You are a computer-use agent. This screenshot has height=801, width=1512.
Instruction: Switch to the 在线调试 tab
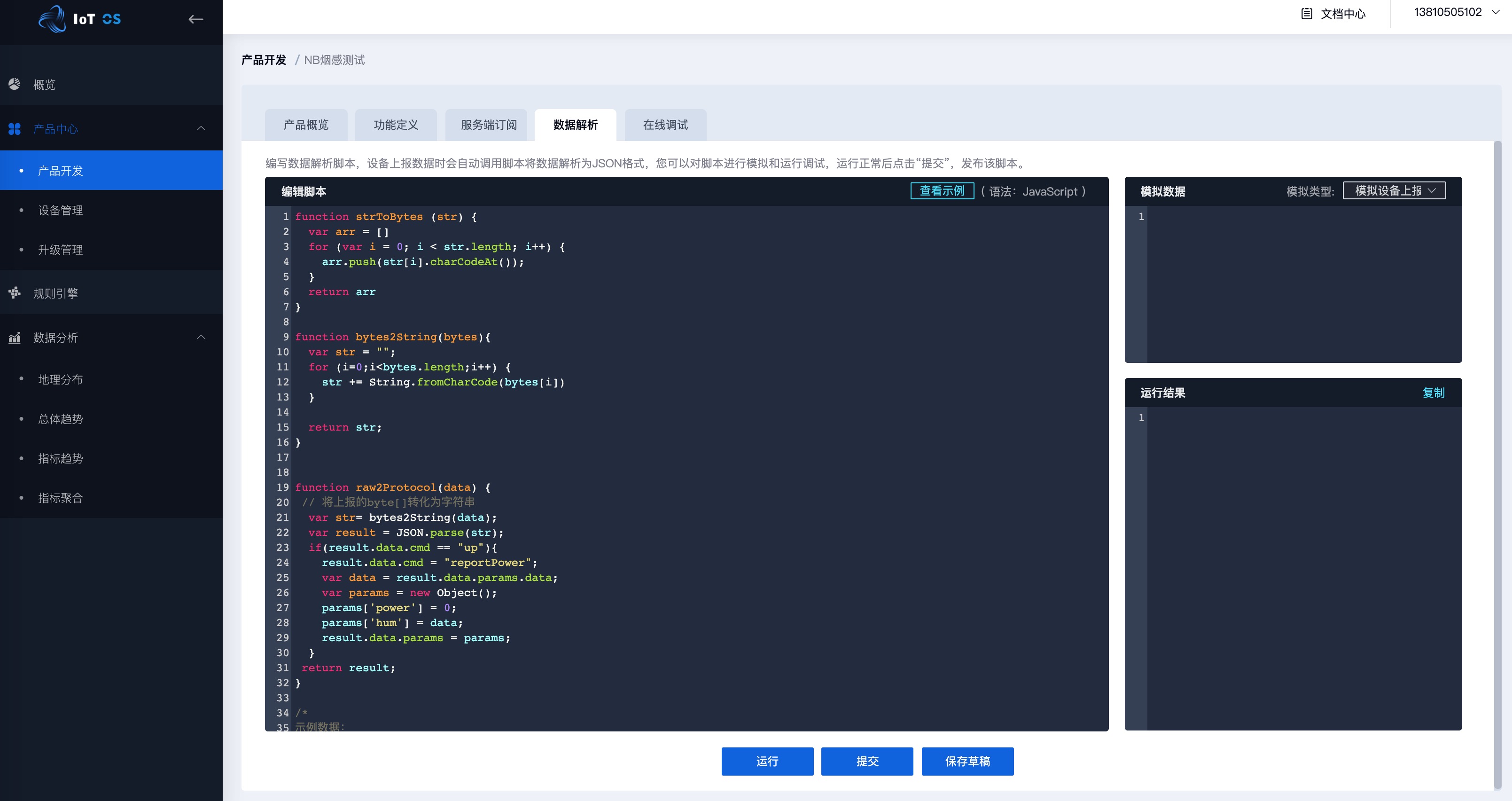(x=665, y=125)
